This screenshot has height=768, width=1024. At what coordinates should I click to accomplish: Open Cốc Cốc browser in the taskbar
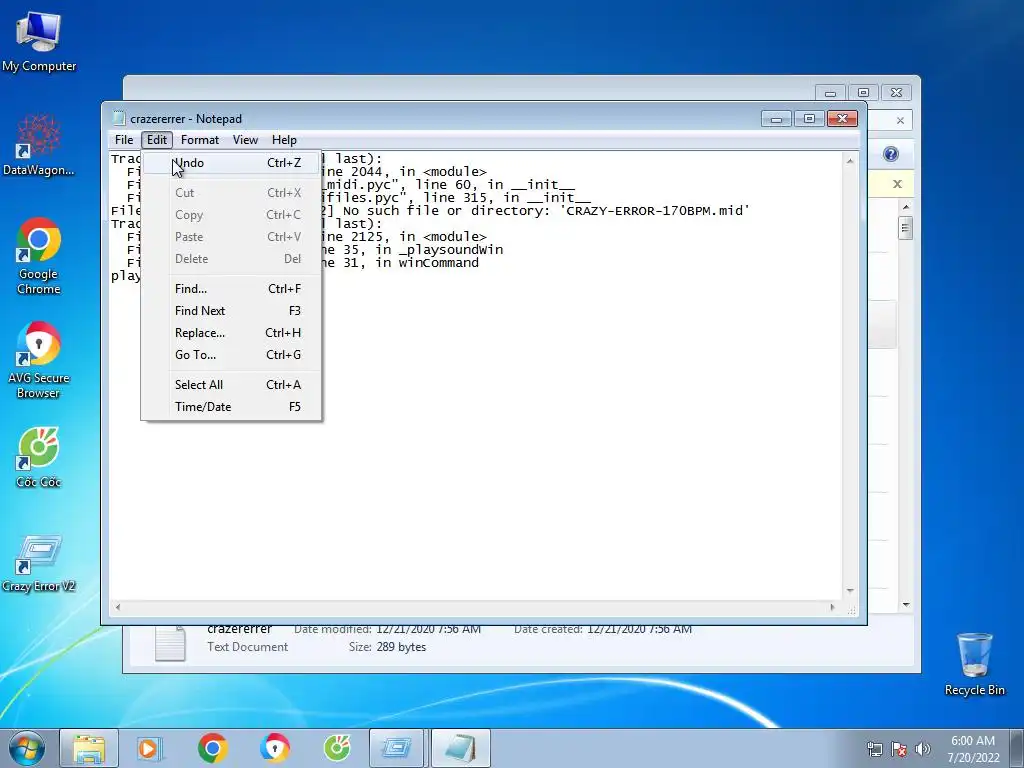[337, 748]
